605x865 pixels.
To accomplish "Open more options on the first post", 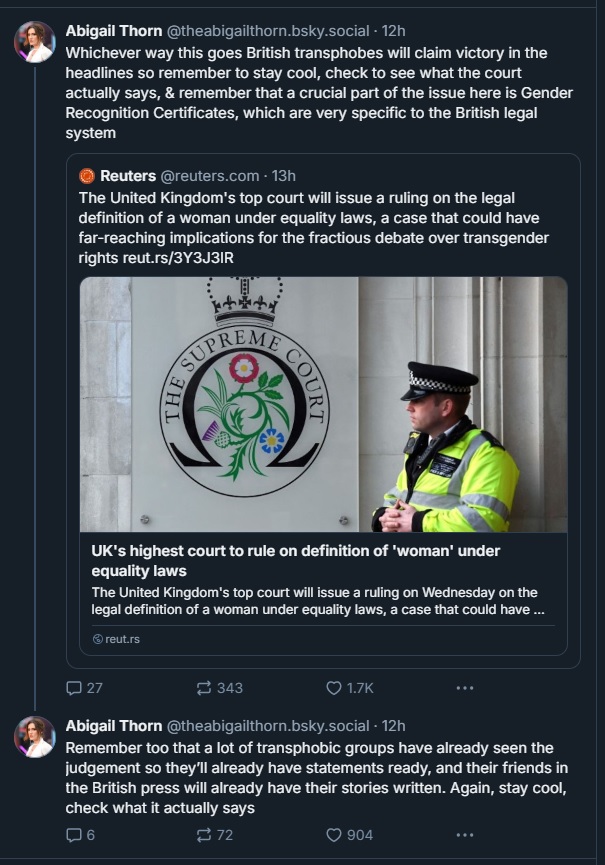I will pyautogui.click(x=464, y=688).
